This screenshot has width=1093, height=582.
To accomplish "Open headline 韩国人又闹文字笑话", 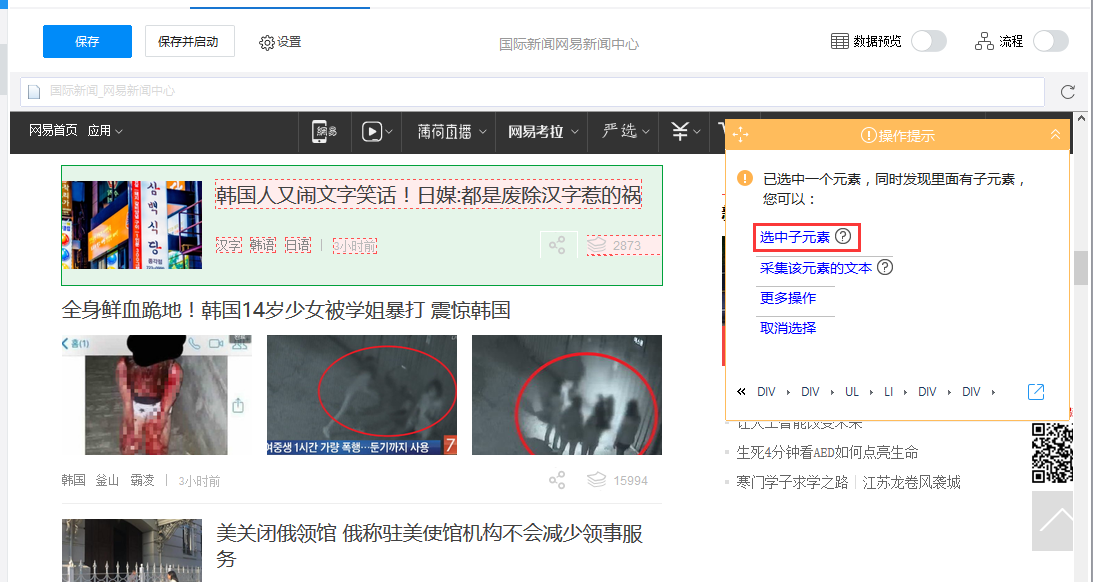I will 428,195.
